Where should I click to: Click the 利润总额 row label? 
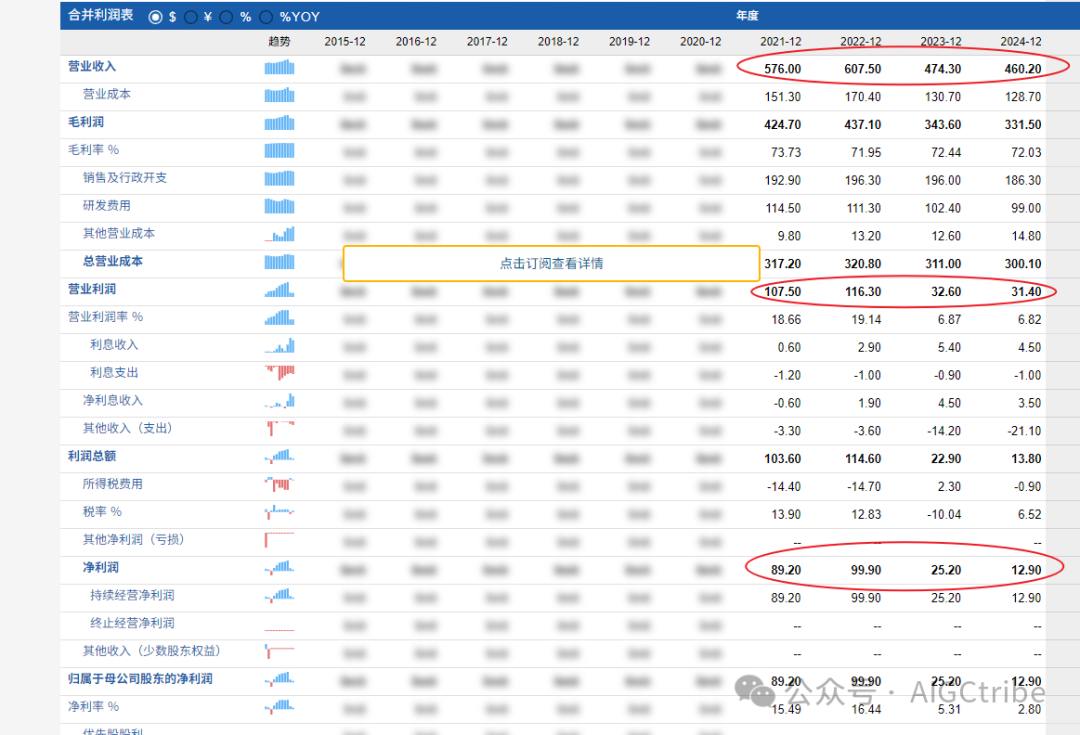(x=92, y=456)
